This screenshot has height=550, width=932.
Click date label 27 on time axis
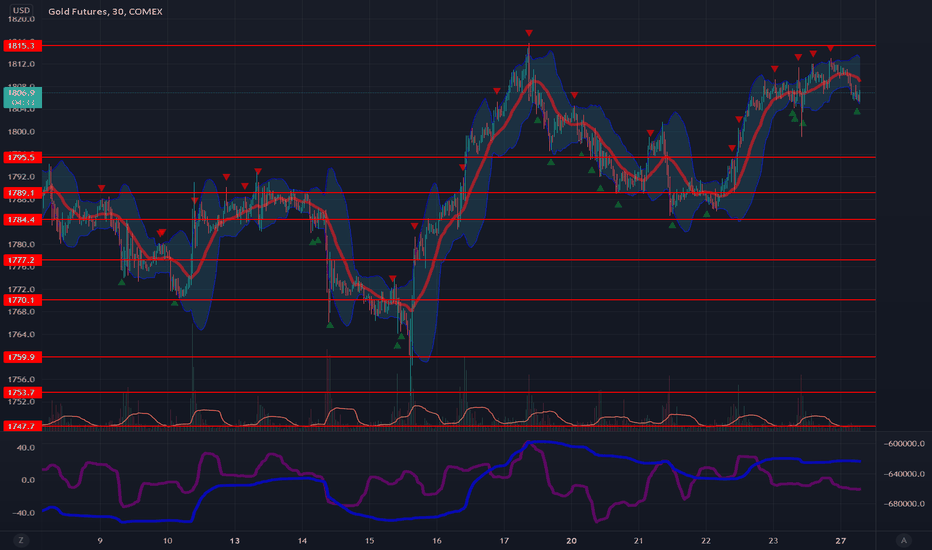pos(840,540)
